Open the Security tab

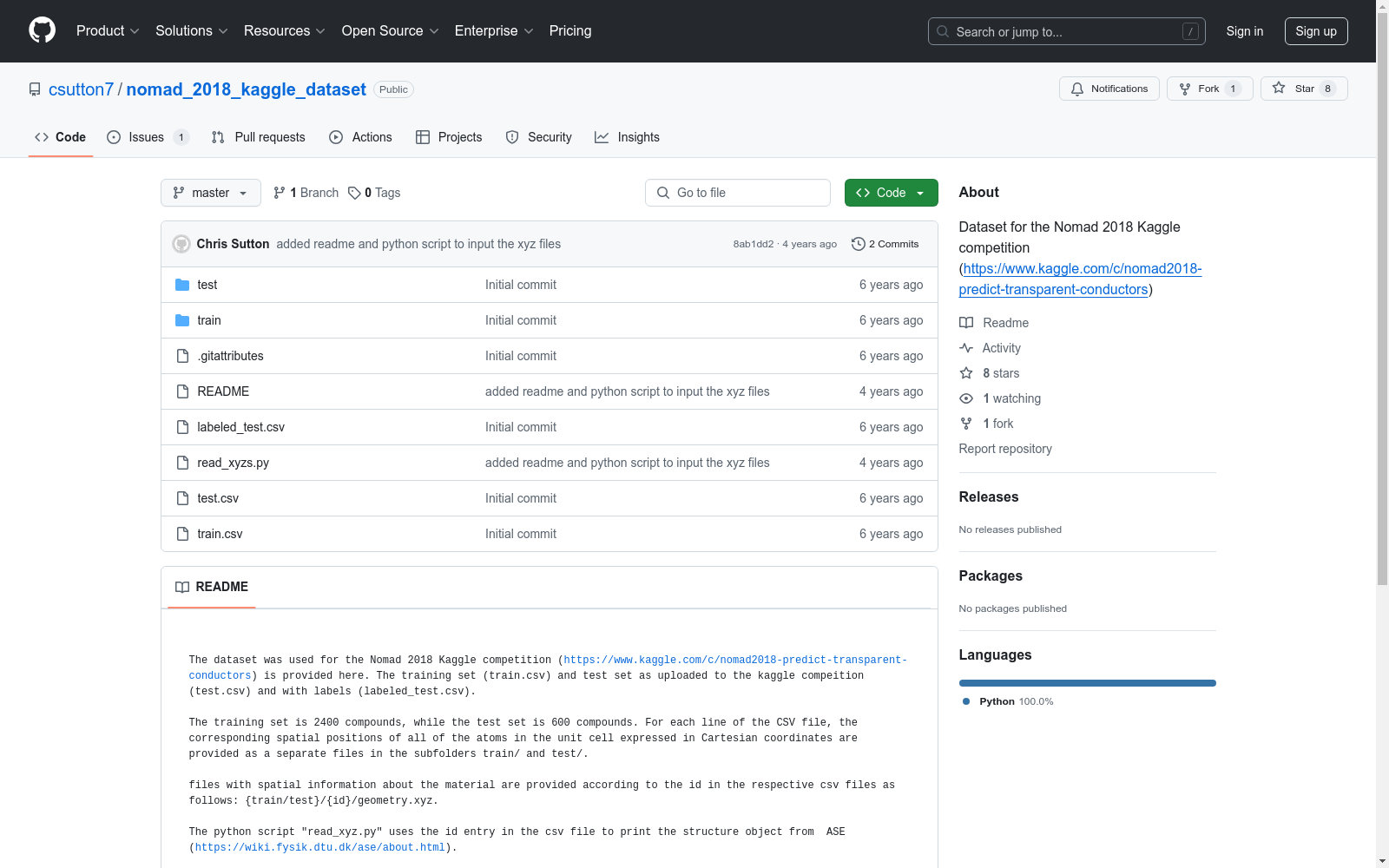[539, 137]
